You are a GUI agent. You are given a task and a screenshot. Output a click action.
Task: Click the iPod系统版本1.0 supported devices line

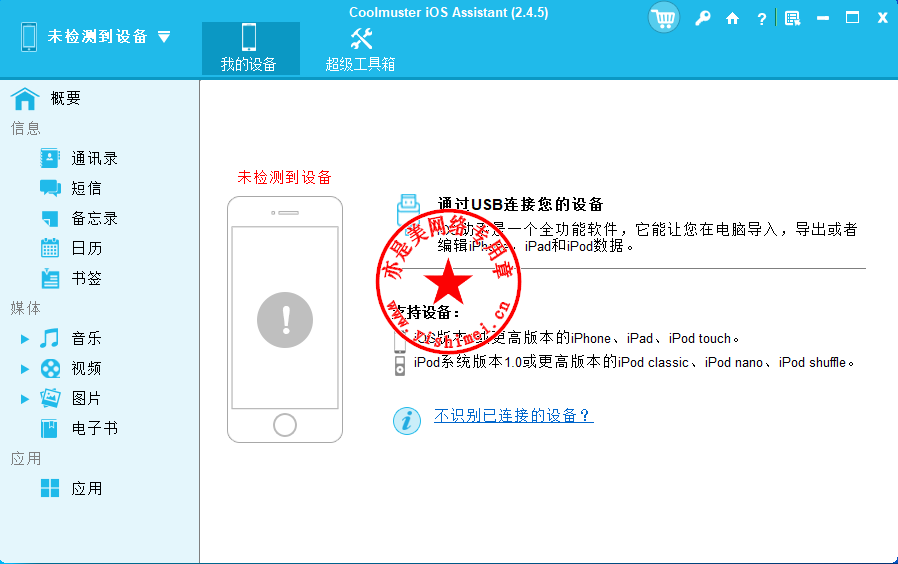tap(634, 362)
